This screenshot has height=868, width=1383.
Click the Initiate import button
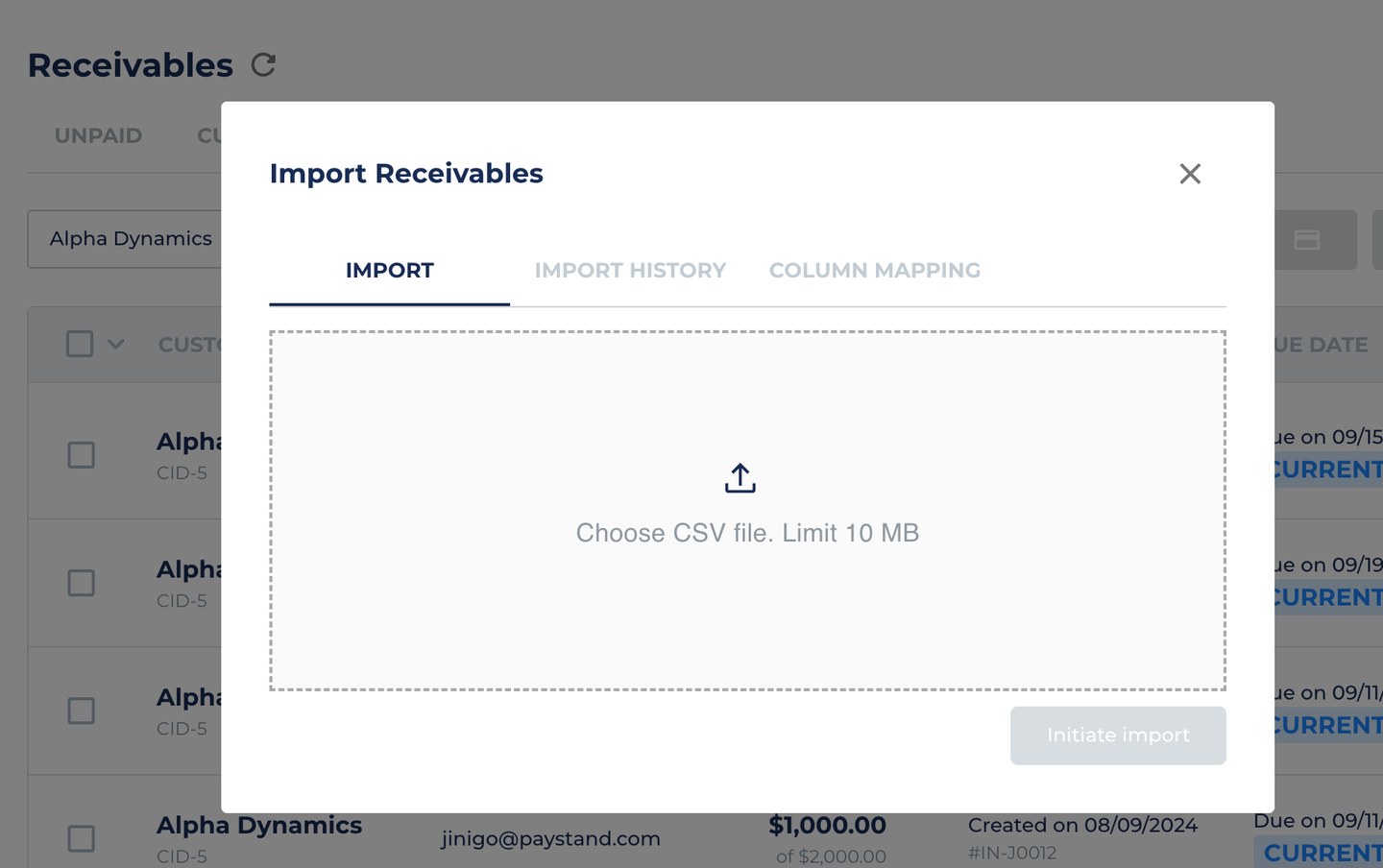(x=1118, y=735)
